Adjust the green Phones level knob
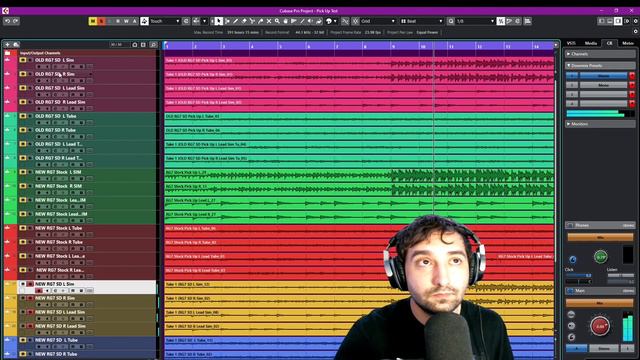The image size is (640, 360). 600,257
